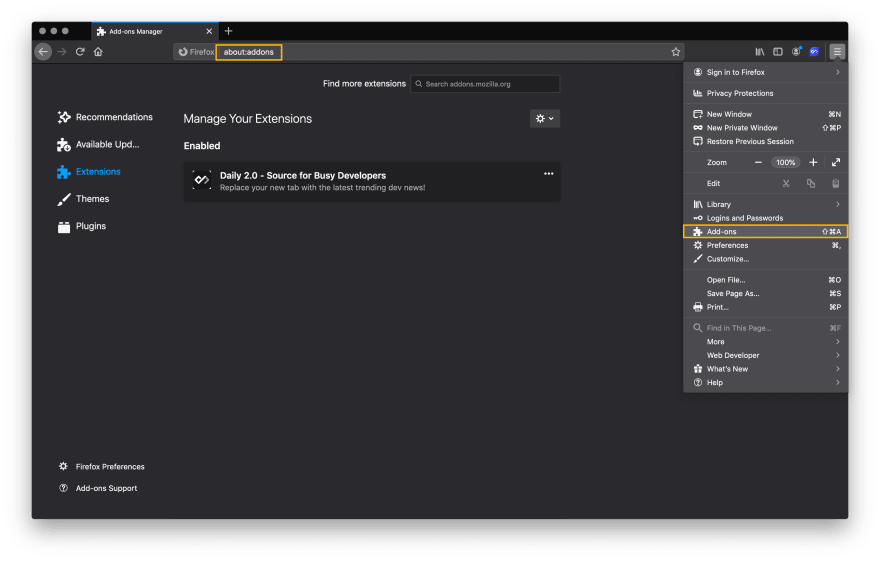Open Recommendations in the sidebar
This screenshot has width=880, height=561.
(105, 117)
